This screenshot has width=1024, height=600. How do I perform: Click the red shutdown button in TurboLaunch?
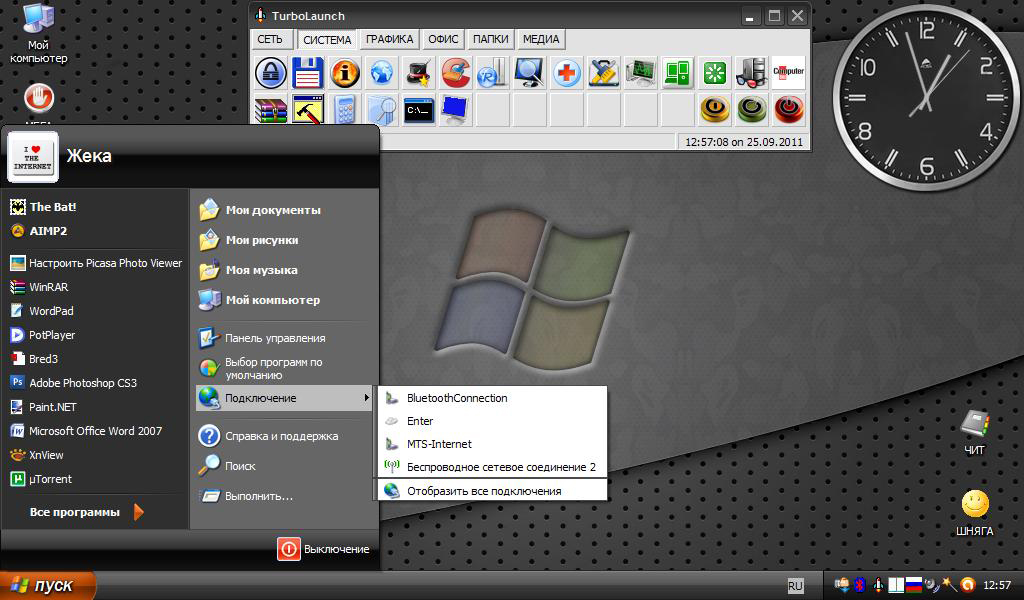(789, 109)
